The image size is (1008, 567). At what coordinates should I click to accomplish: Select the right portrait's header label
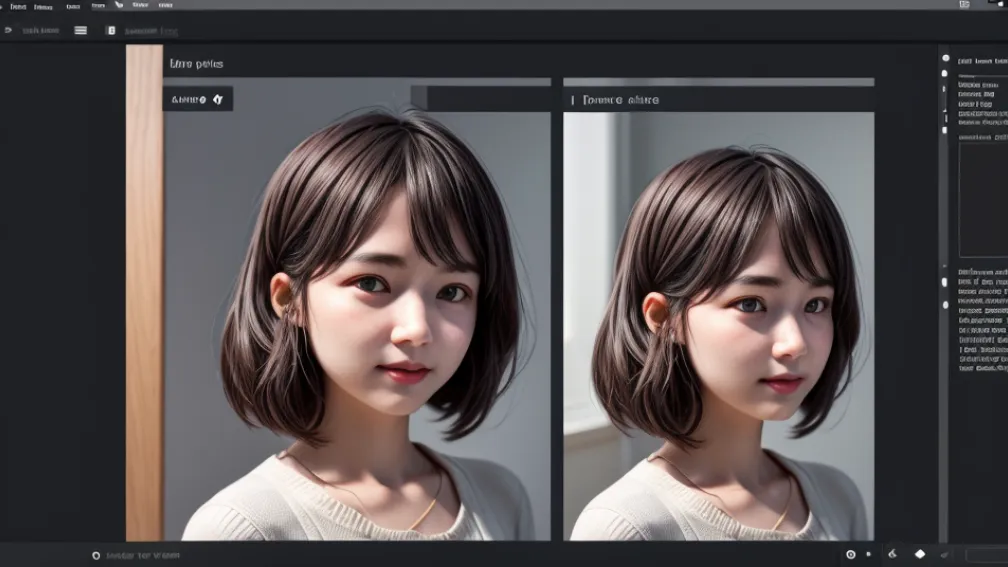click(x=616, y=100)
